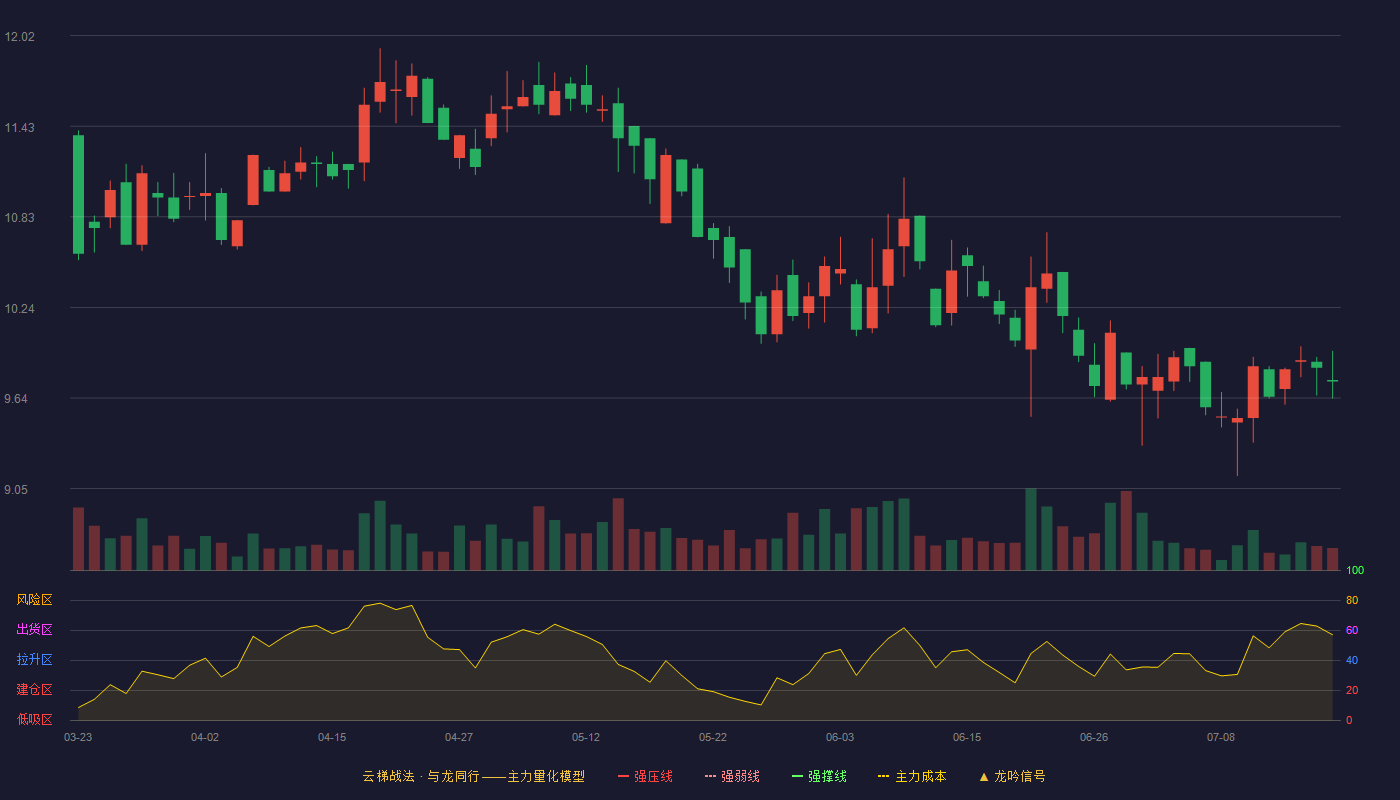Select the 拉升区 zone label
1400x800 pixels.
(34, 660)
